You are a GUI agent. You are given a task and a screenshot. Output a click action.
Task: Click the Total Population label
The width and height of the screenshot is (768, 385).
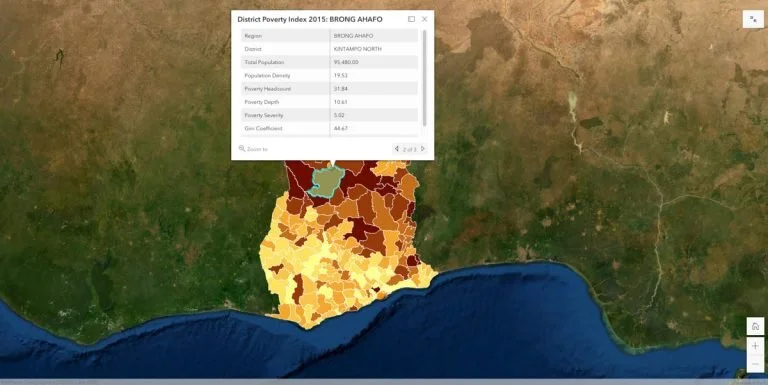[x=264, y=62]
